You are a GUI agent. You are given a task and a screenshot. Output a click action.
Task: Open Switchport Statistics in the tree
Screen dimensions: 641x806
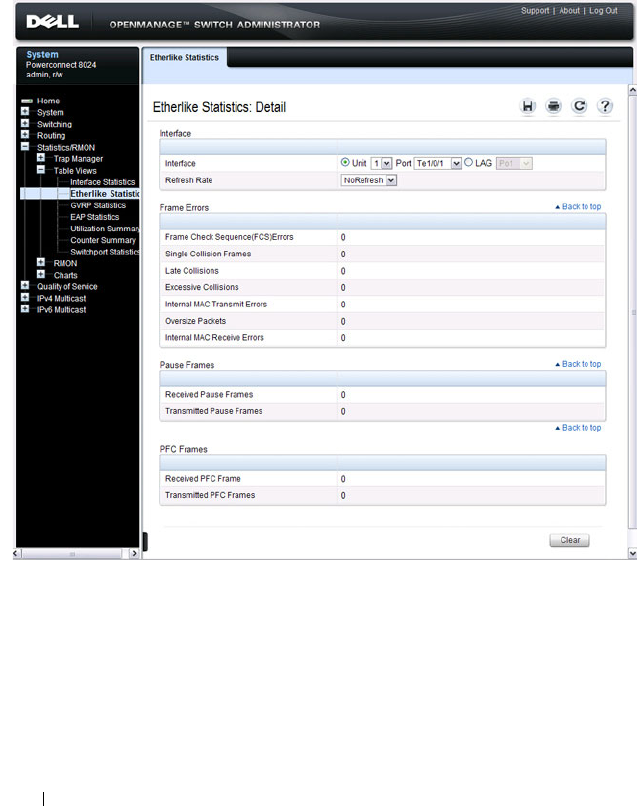104,252
